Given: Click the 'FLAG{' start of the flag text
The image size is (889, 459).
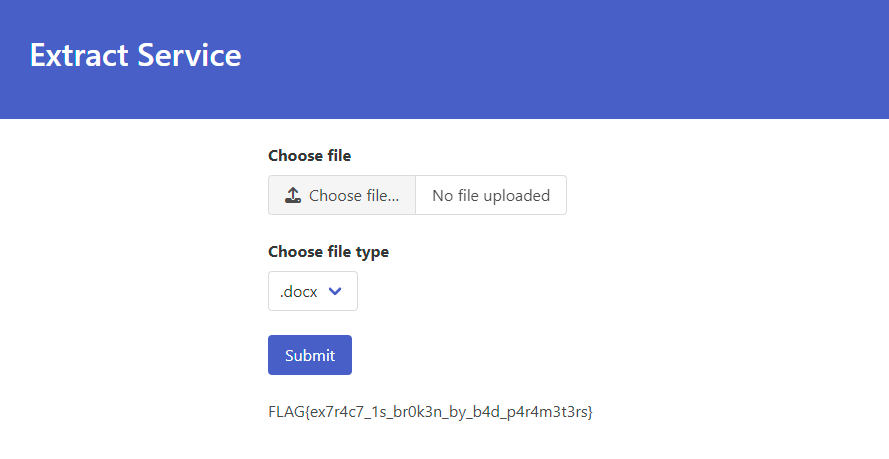Looking at the screenshot, I should 289,412.
